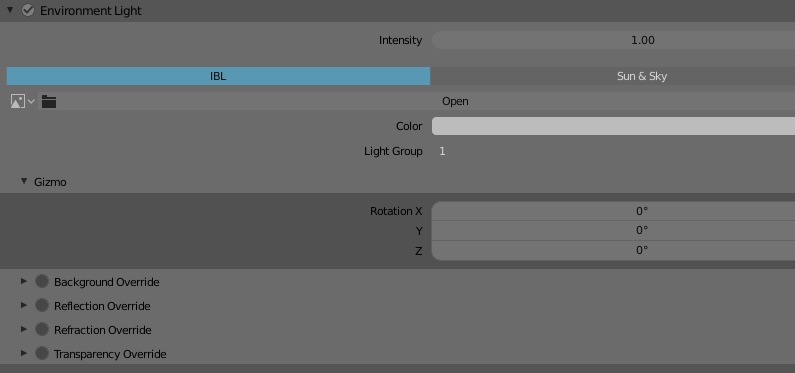Screen dimensions: 795x373
Task: Collapse the Gizmo subpanel
Action: coord(23,181)
